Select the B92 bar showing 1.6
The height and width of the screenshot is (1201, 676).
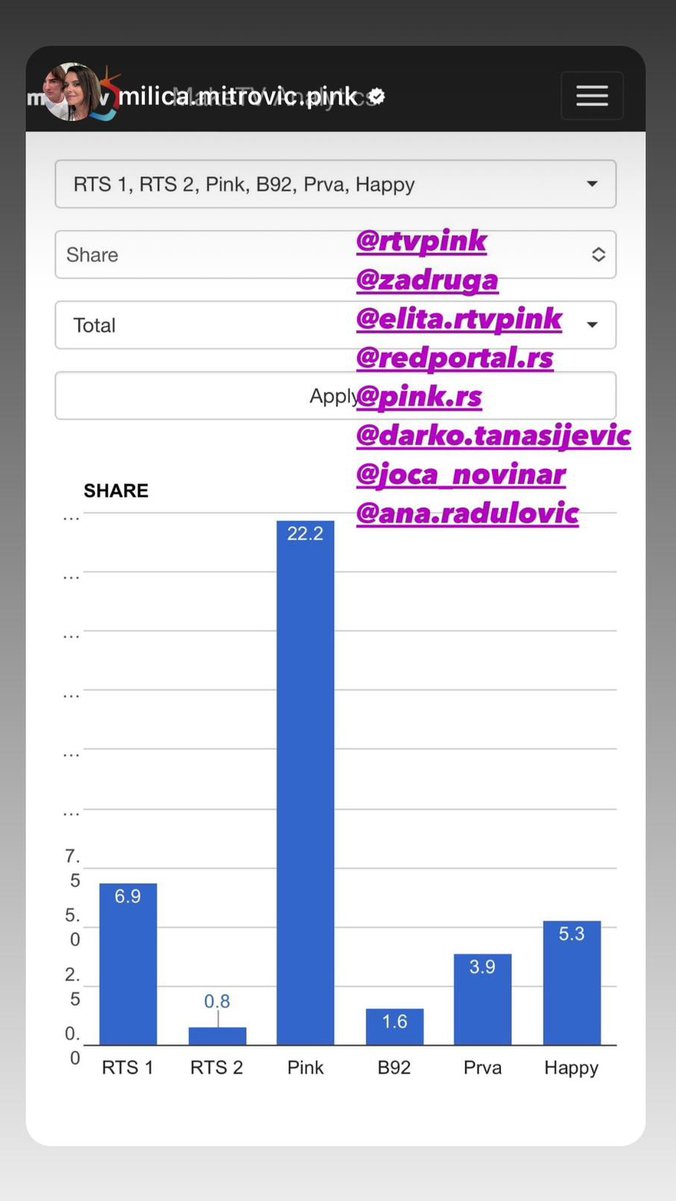394,1027
